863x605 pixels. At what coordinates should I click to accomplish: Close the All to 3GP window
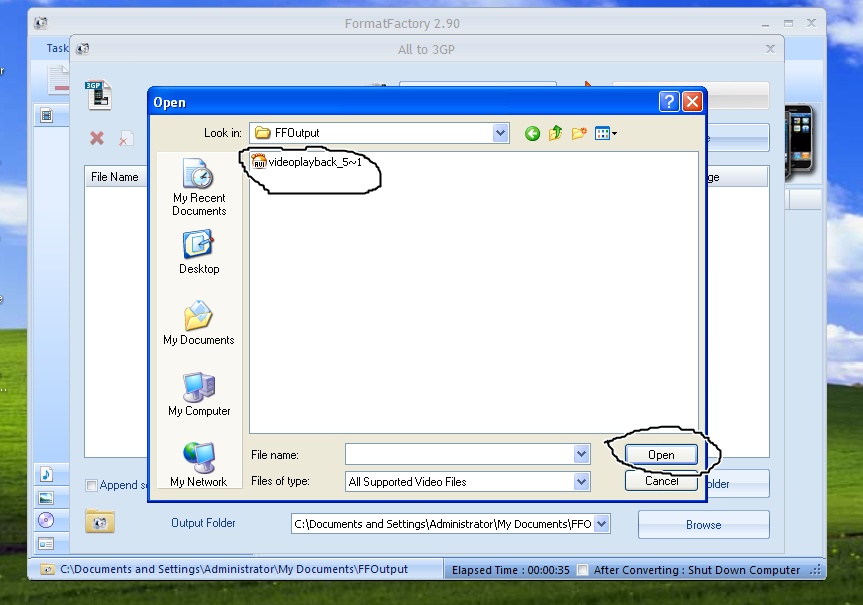770,49
